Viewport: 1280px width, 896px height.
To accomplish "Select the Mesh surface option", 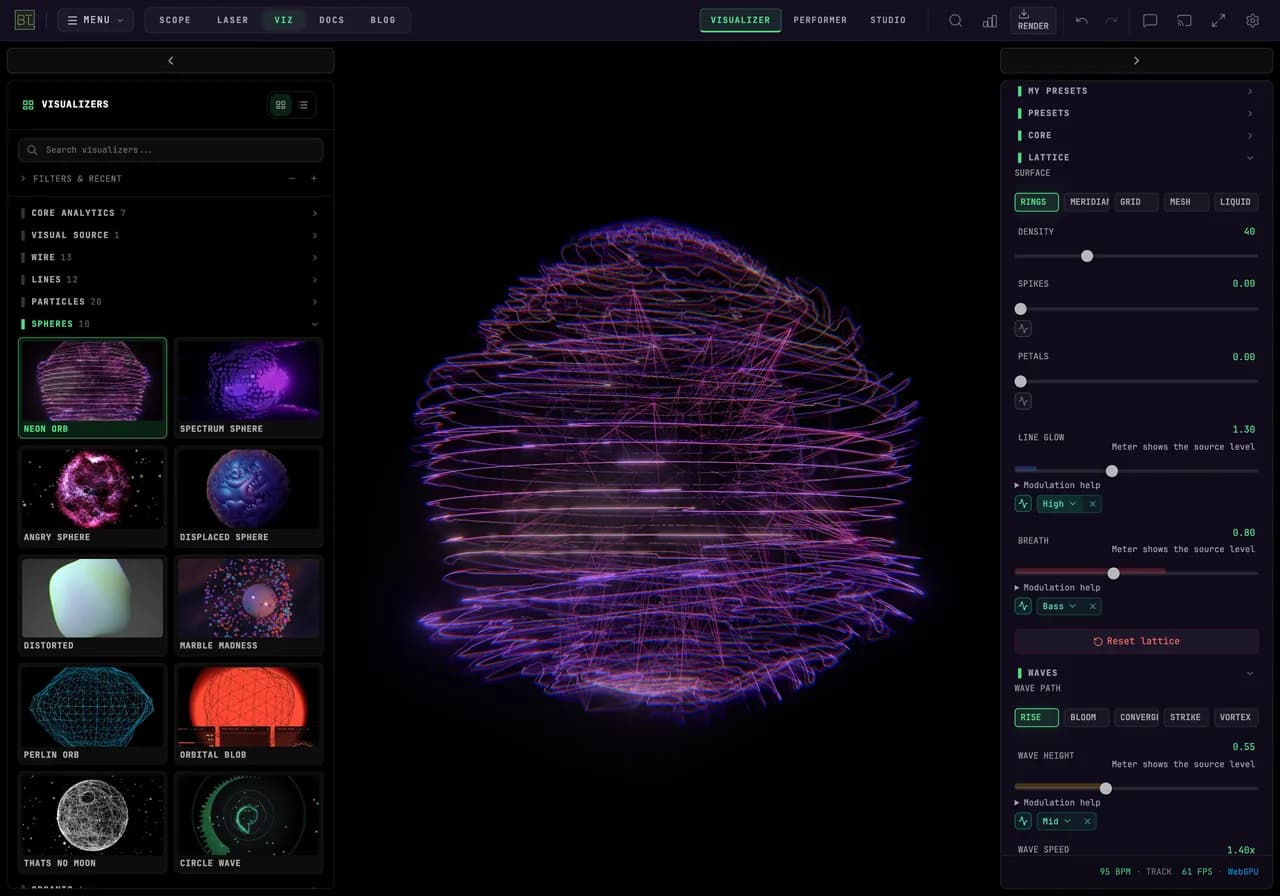I will (x=1186, y=202).
